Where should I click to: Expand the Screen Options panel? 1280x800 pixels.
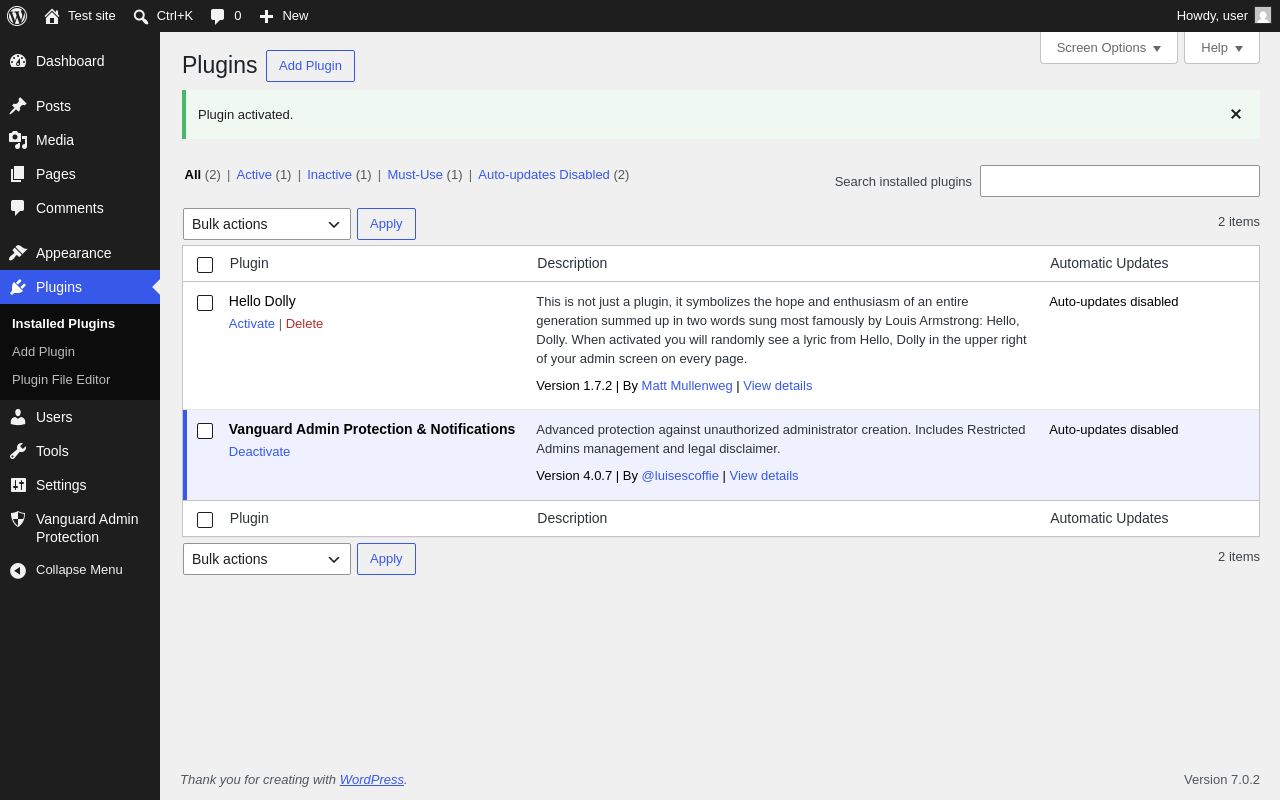pyautogui.click(x=1109, y=47)
